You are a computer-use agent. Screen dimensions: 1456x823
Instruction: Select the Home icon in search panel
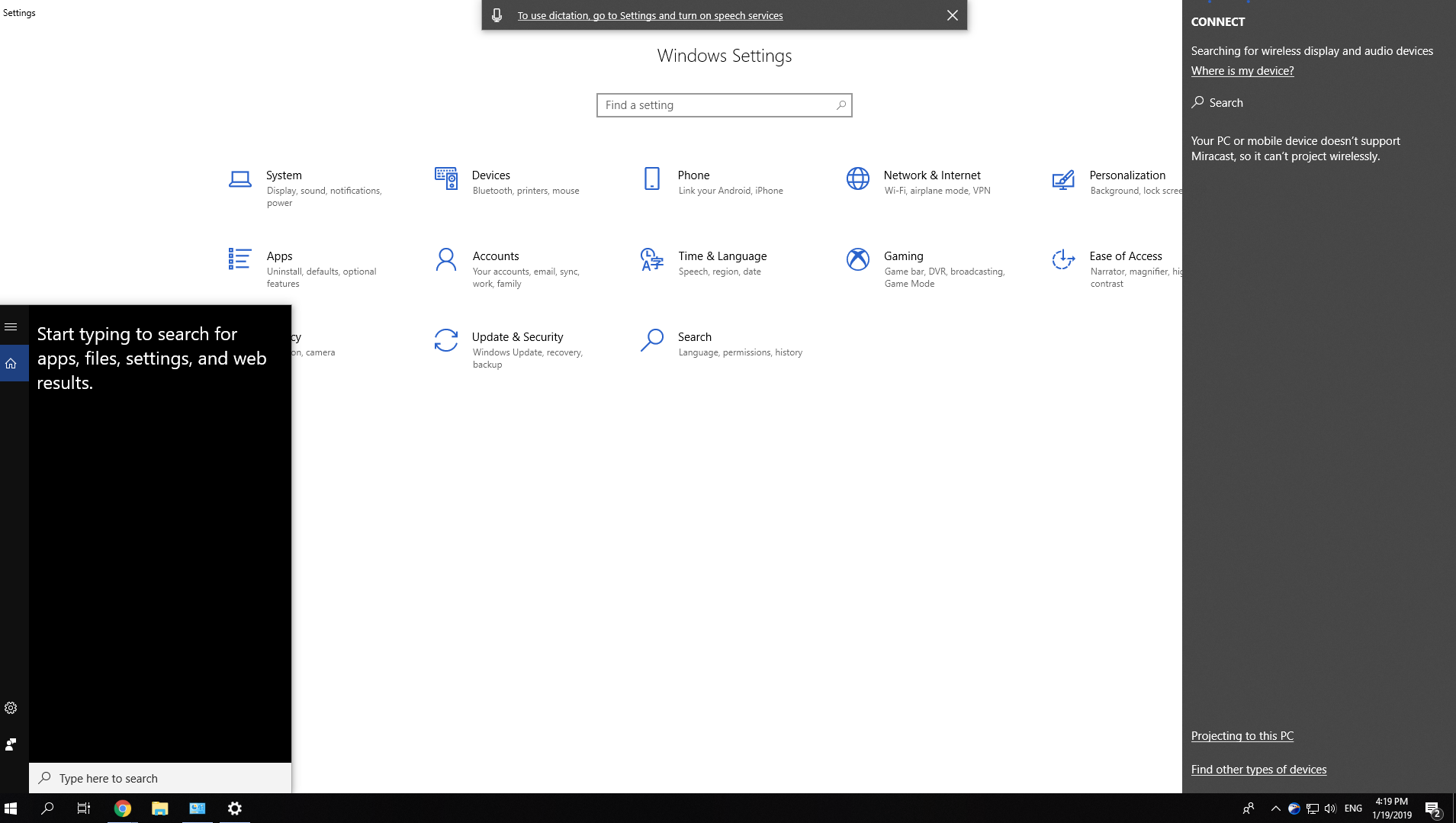click(x=11, y=364)
